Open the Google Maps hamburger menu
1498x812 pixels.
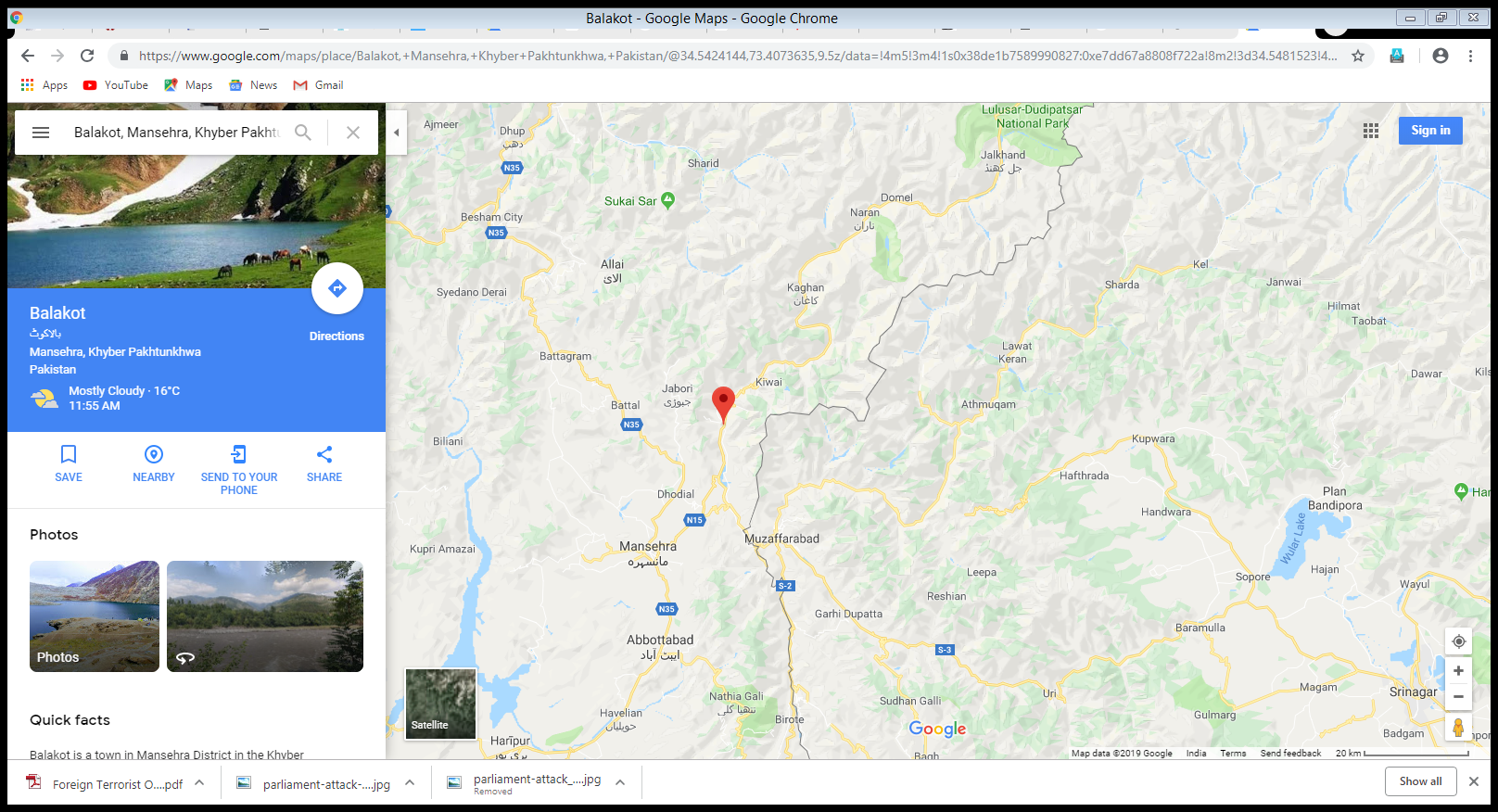point(41,133)
